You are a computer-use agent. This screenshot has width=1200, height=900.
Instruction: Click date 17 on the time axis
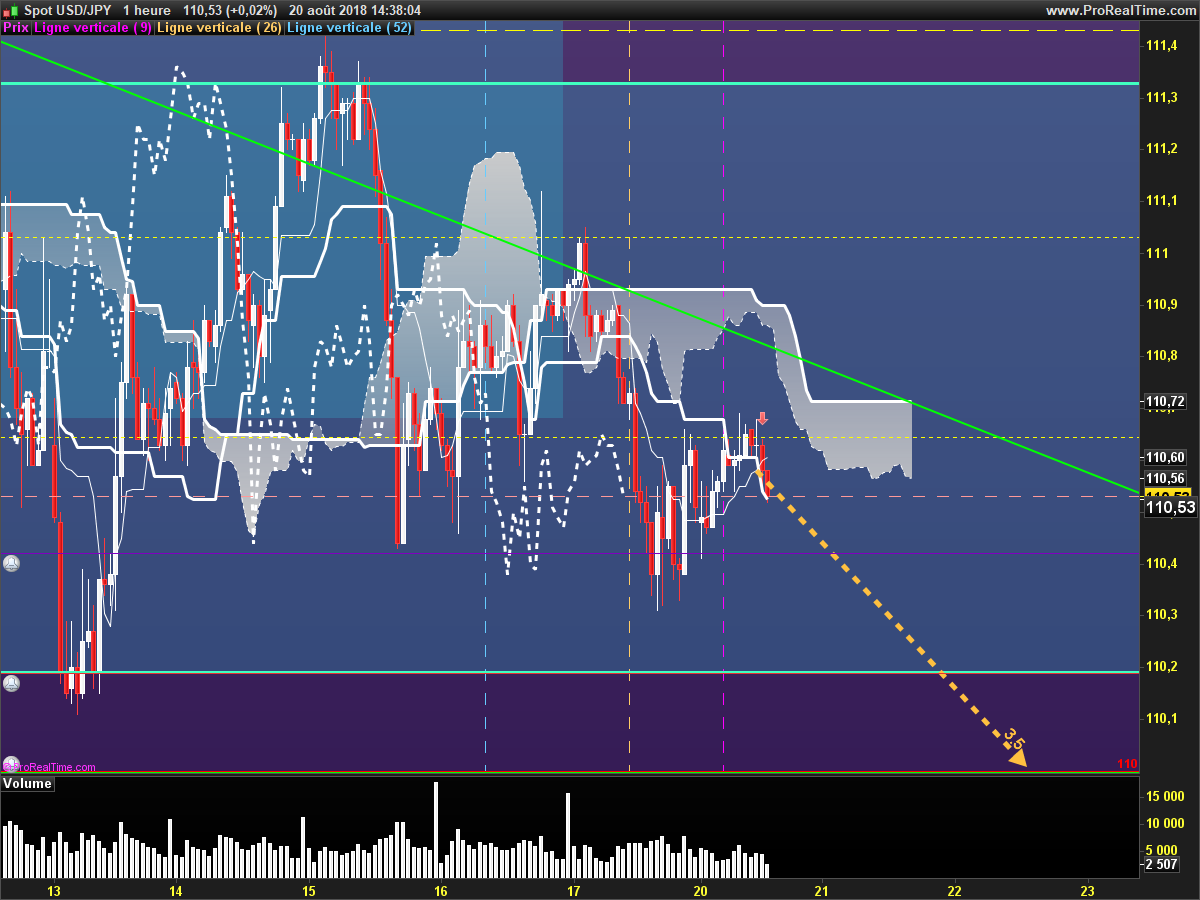(574, 890)
